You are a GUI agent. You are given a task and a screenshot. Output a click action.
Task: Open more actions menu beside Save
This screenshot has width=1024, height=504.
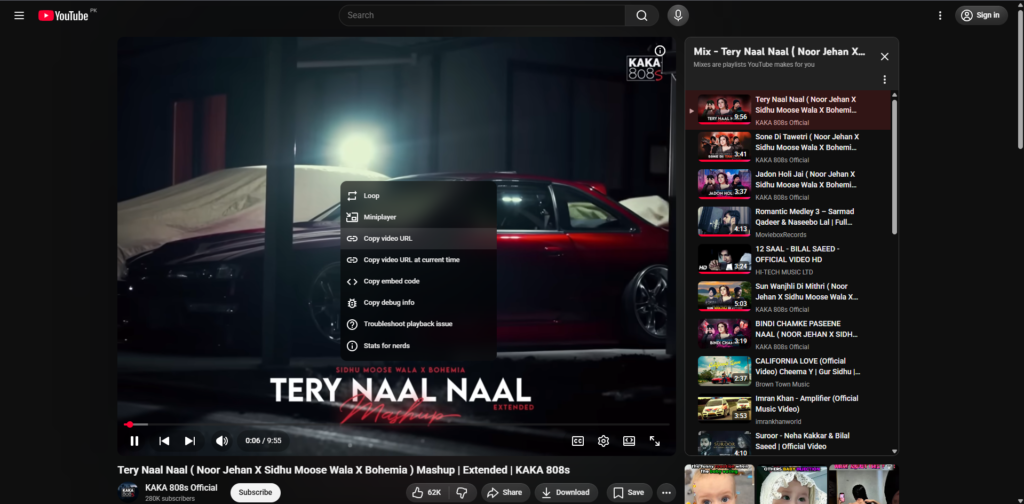click(667, 492)
